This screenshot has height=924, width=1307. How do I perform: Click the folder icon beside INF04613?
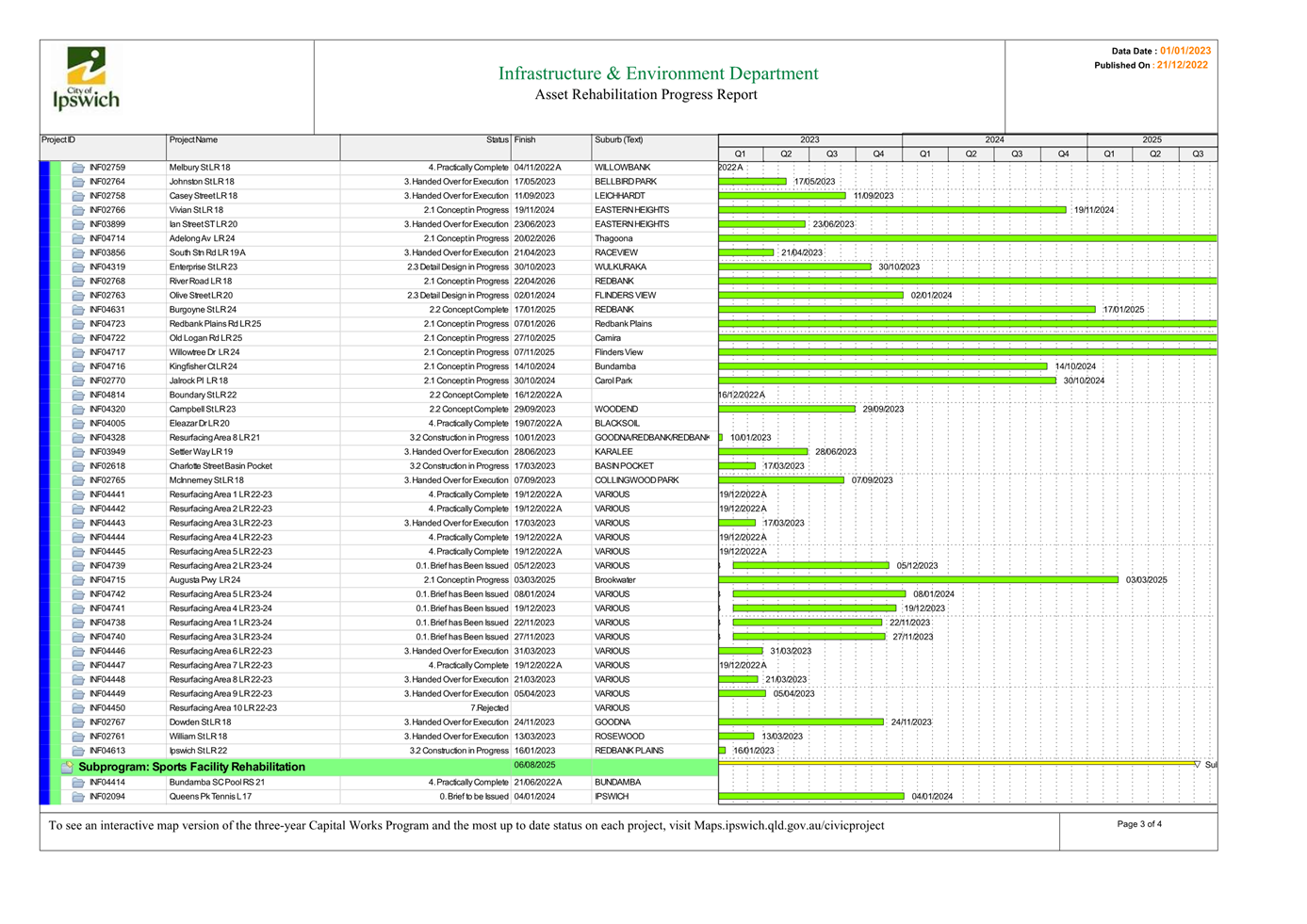point(78,751)
